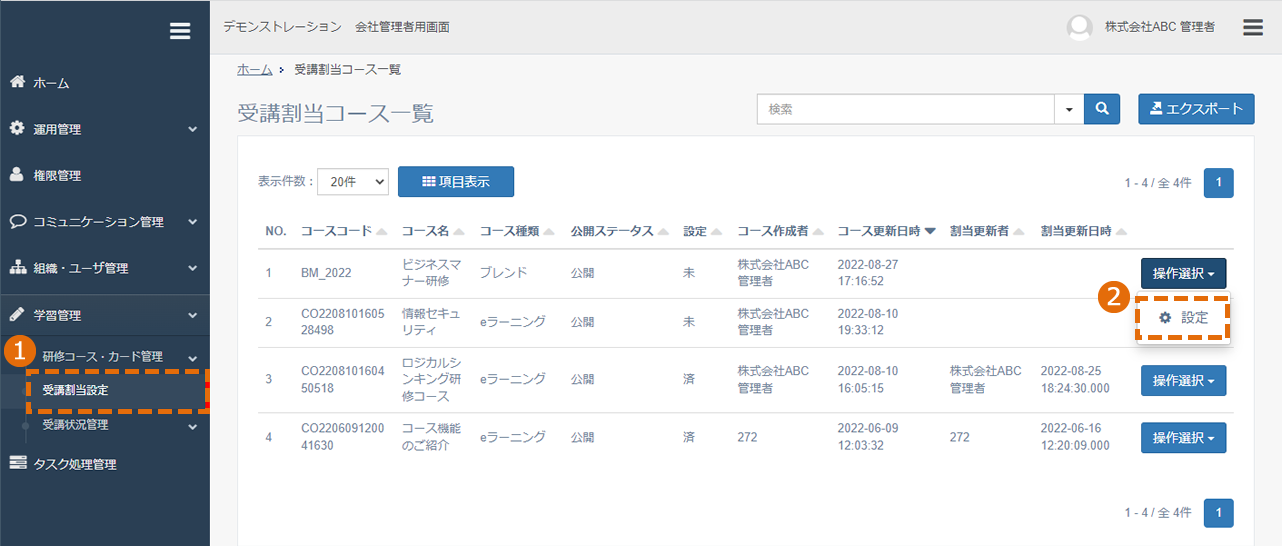Click the エクスポート button
Image resolution: width=1282 pixels, height=546 pixels.
1196,109
